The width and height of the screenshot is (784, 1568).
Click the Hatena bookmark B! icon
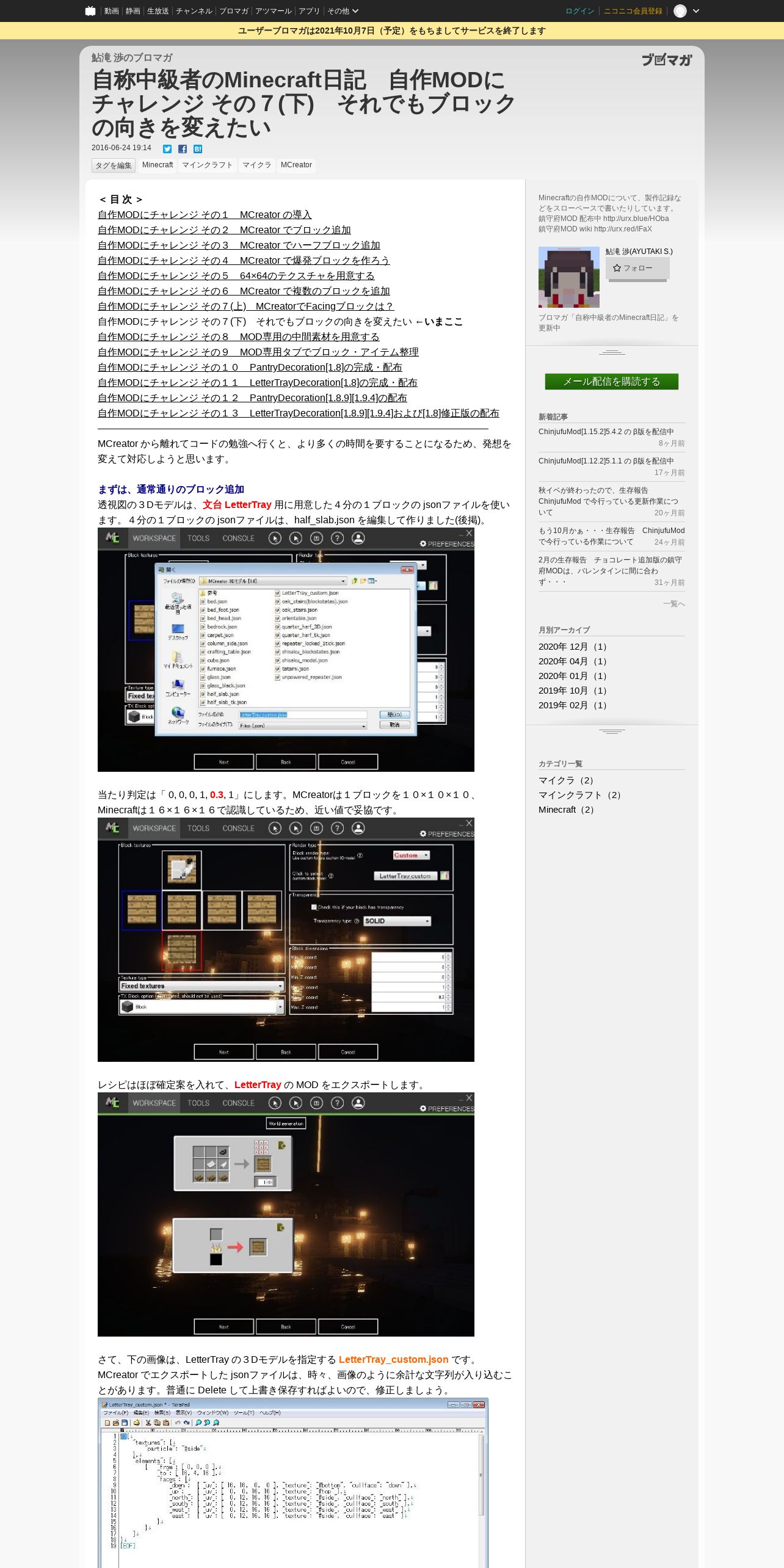click(x=198, y=149)
